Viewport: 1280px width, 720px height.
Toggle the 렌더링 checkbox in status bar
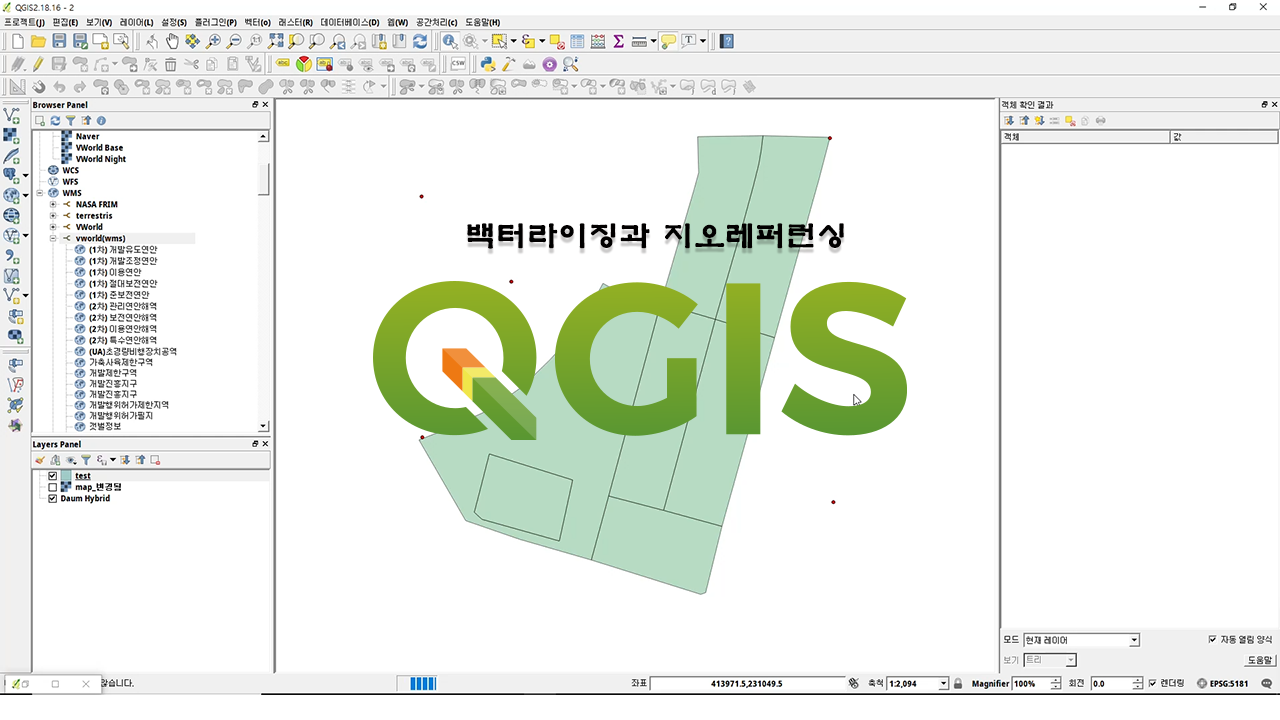pos(1153,684)
